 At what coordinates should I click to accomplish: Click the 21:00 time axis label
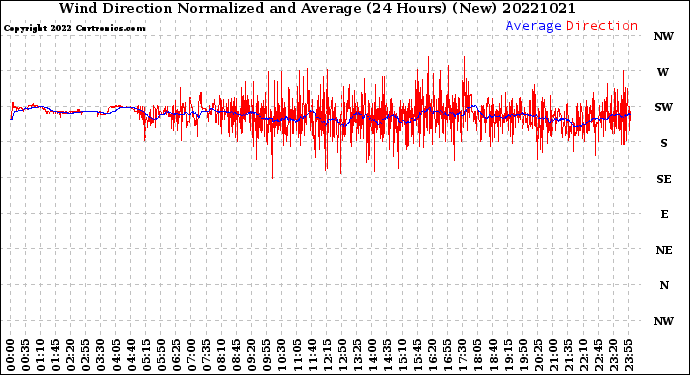coord(553,355)
